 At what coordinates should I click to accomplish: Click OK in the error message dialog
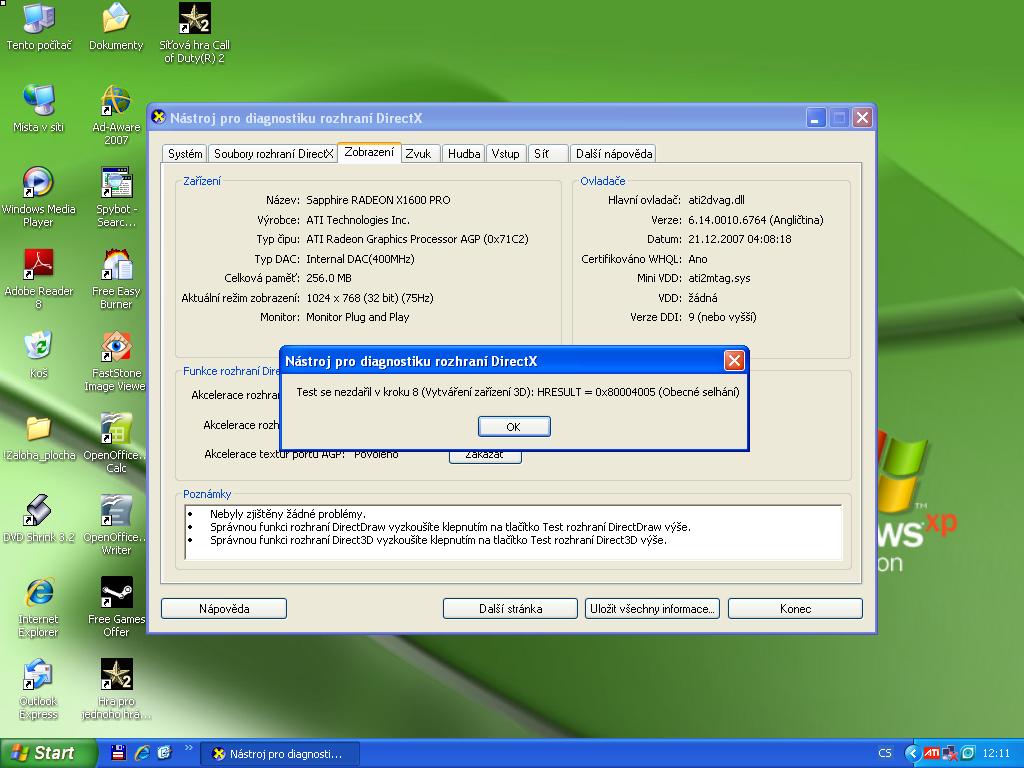click(x=514, y=426)
